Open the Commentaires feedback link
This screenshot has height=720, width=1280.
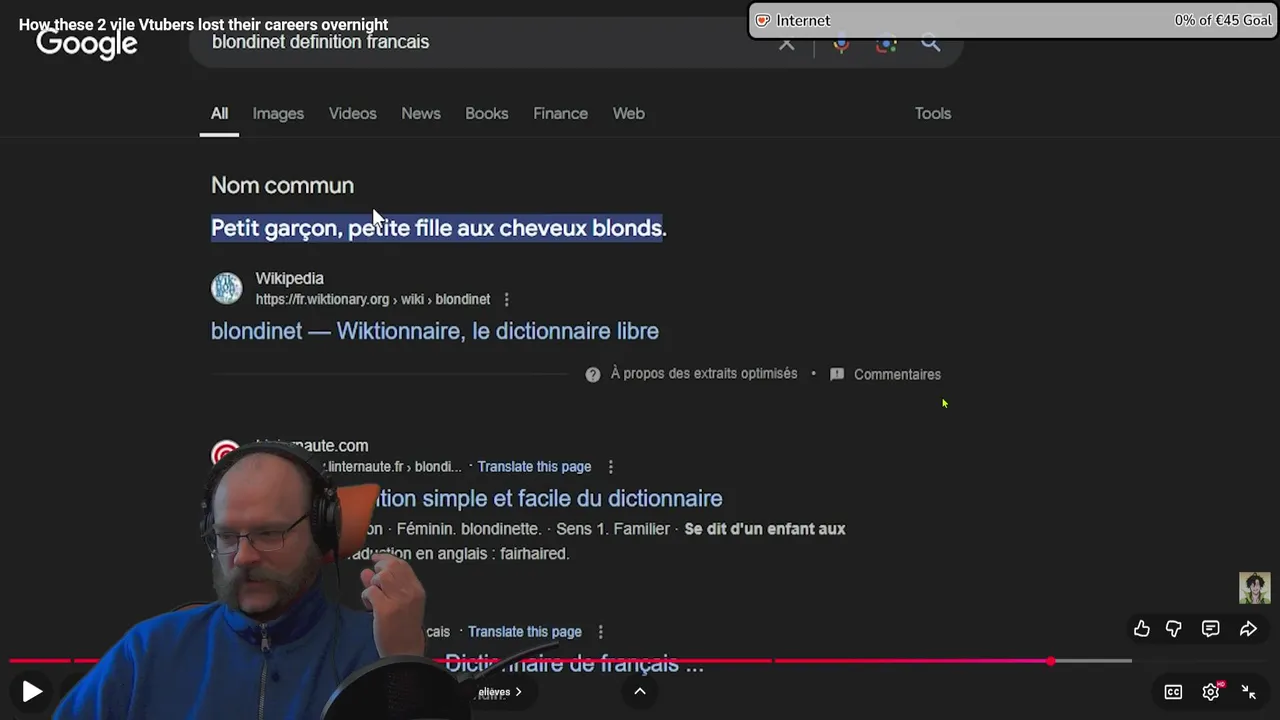(897, 375)
